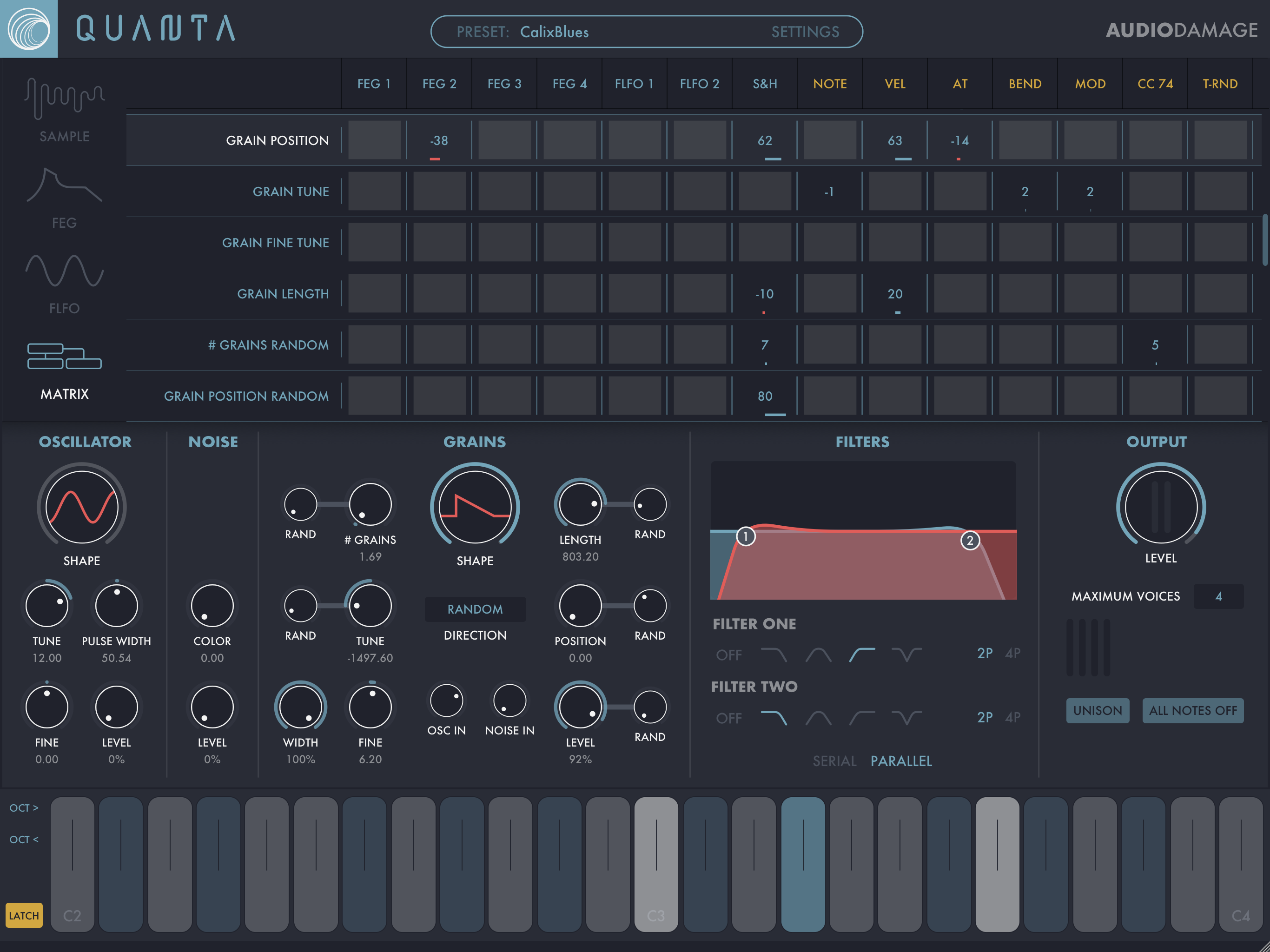Click the NOISE IN knob
1270x952 pixels.
pyautogui.click(x=509, y=700)
